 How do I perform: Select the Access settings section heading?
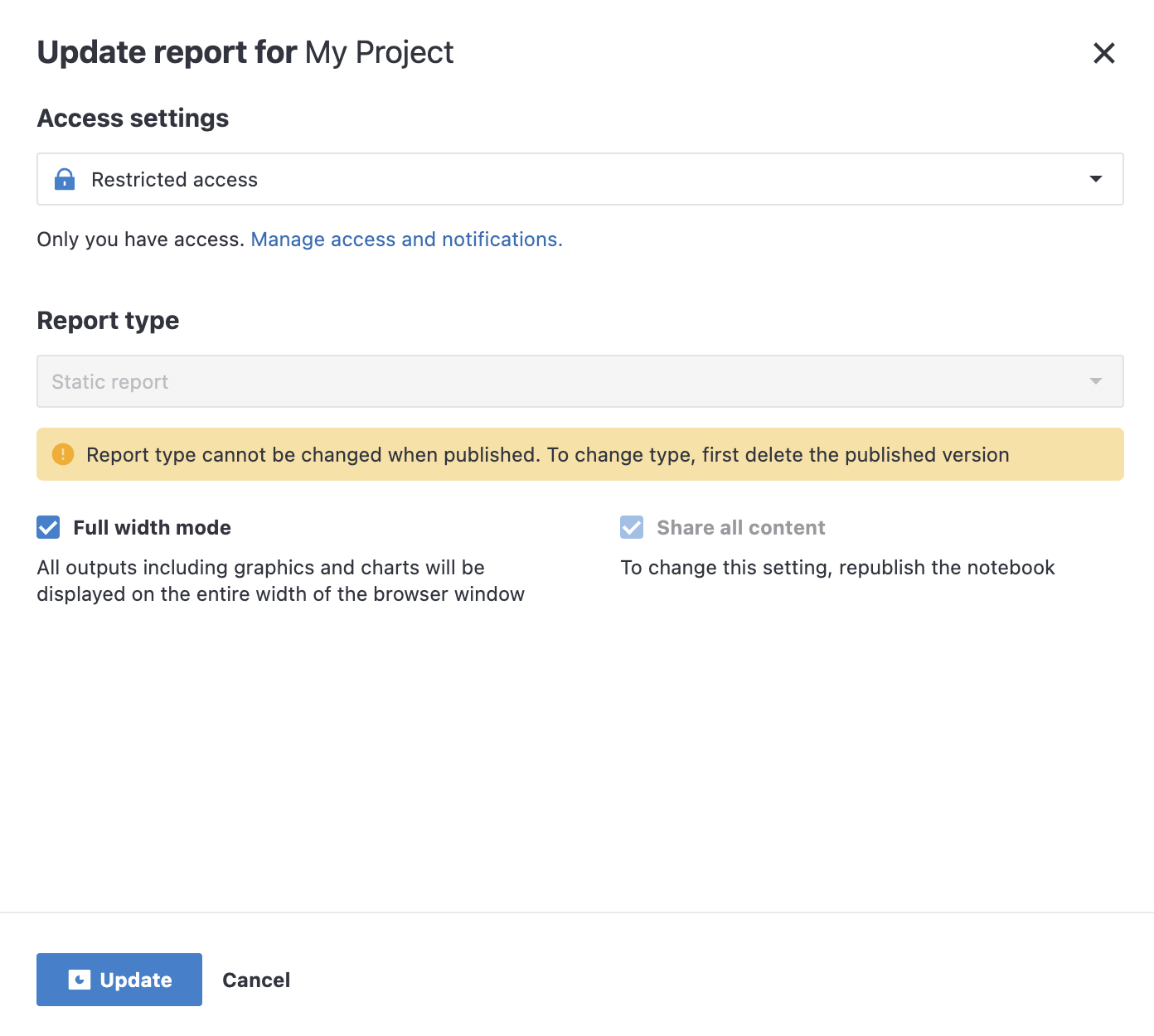[x=132, y=118]
